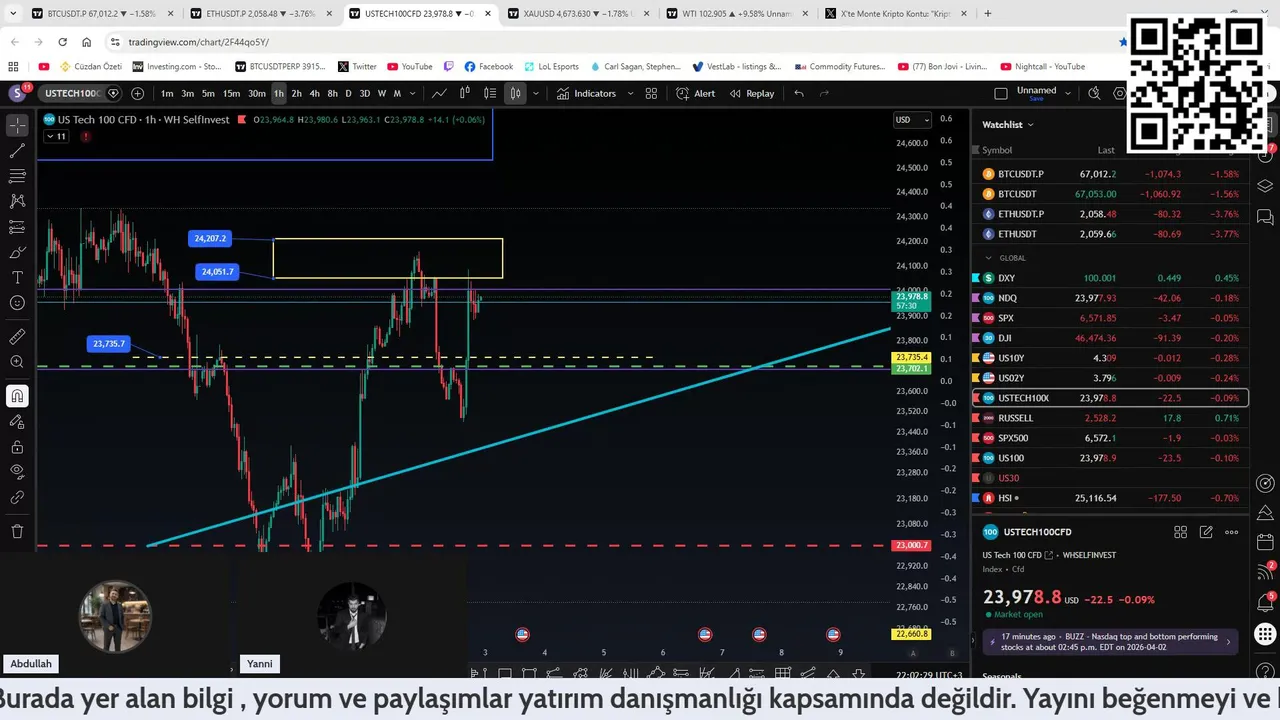Image resolution: width=1280 pixels, height=720 pixels.
Task: Select HSI in the watchlist
Action: pos(1110,498)
